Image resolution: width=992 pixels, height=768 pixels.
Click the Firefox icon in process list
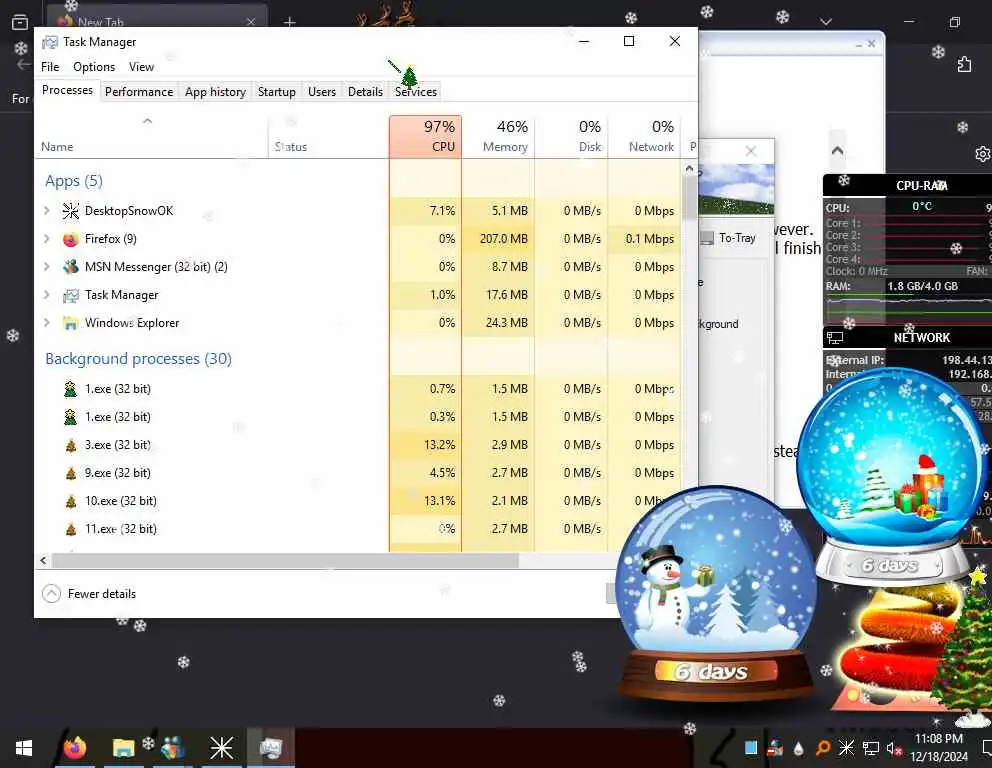[70, 238]
